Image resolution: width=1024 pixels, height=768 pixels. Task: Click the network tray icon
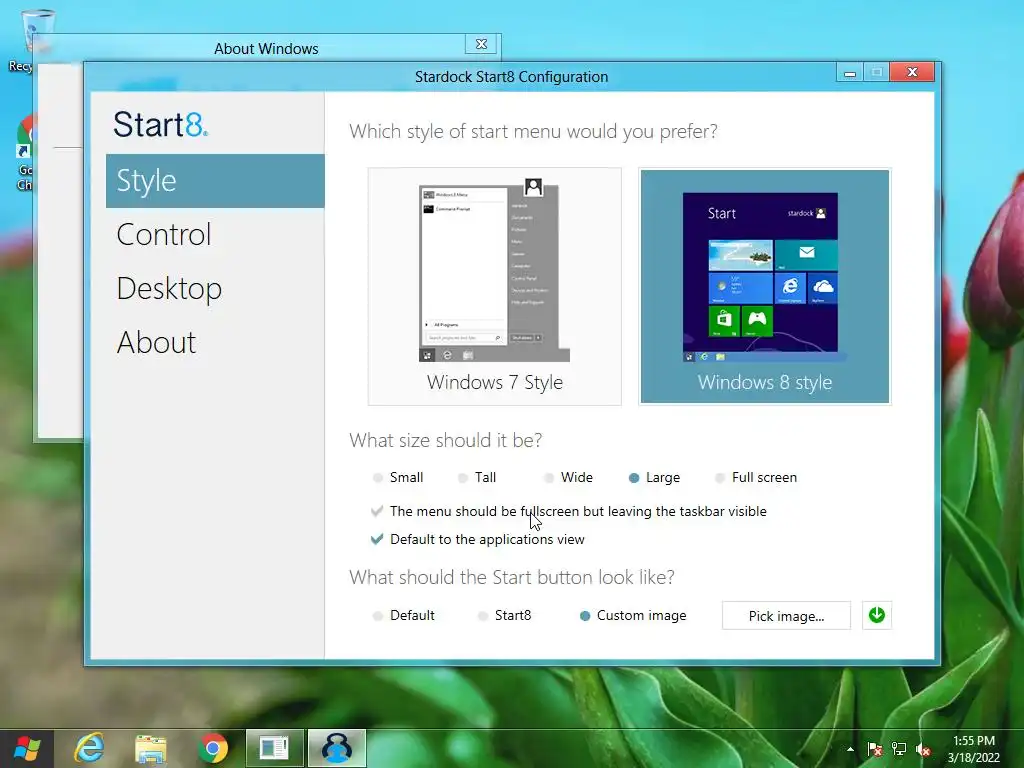click(x=899, y=749)
